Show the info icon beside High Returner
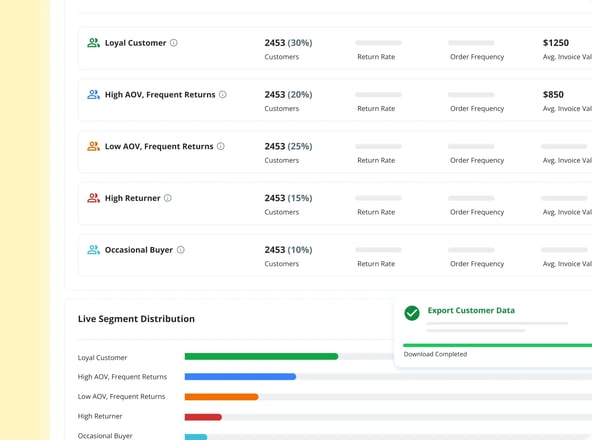 tap(168, 198)
